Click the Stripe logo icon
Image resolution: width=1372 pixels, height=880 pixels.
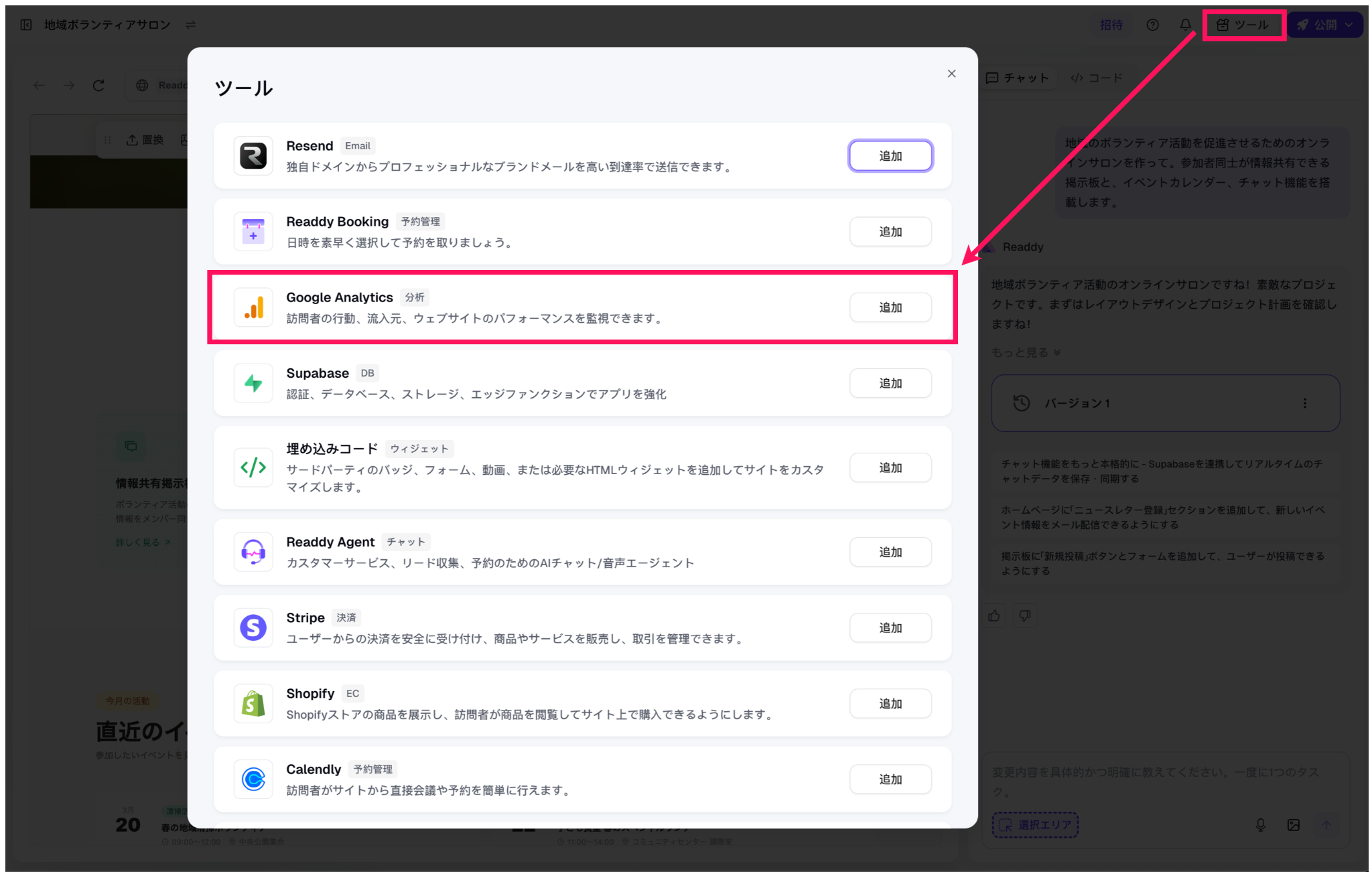(253, 628)
